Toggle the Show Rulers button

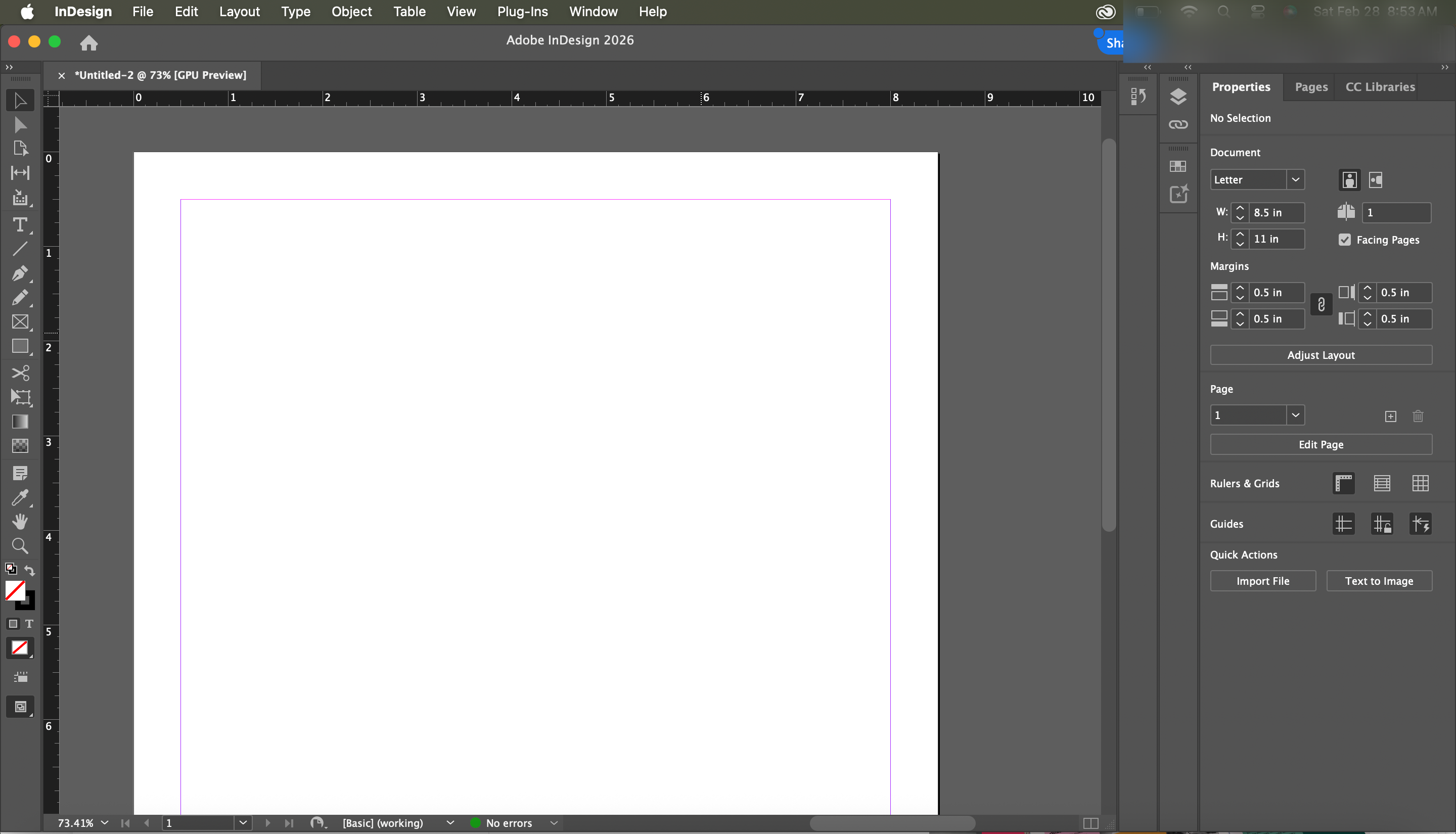[1343, 483]
